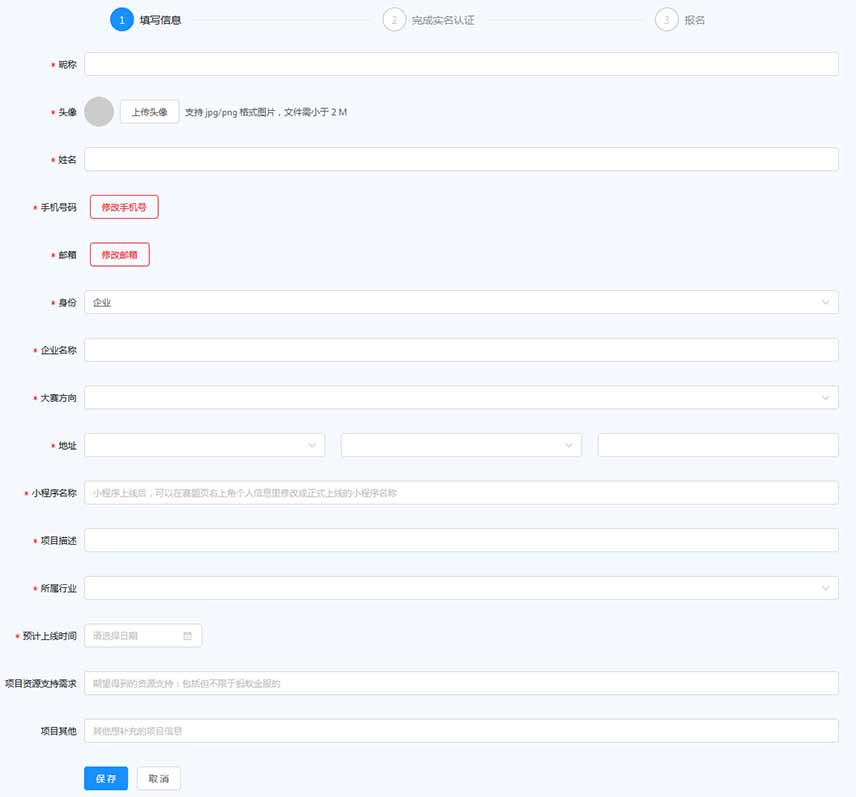
Task: Click step 2 circle 完成实名认证
Action: click(394, 20)
